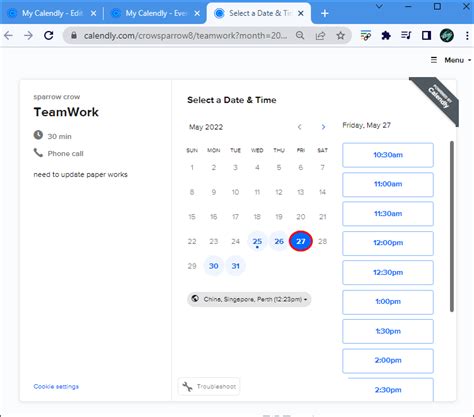
Task: Go back to the previous browser page
Action: (8, 35)
